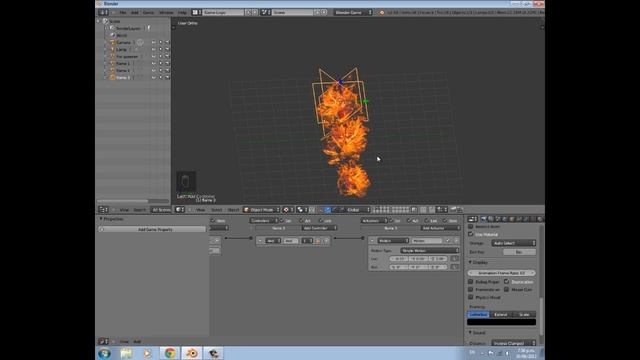Collapse the Display panel
The width and height of the screenshot is (640, 360).
click(470, 262)
